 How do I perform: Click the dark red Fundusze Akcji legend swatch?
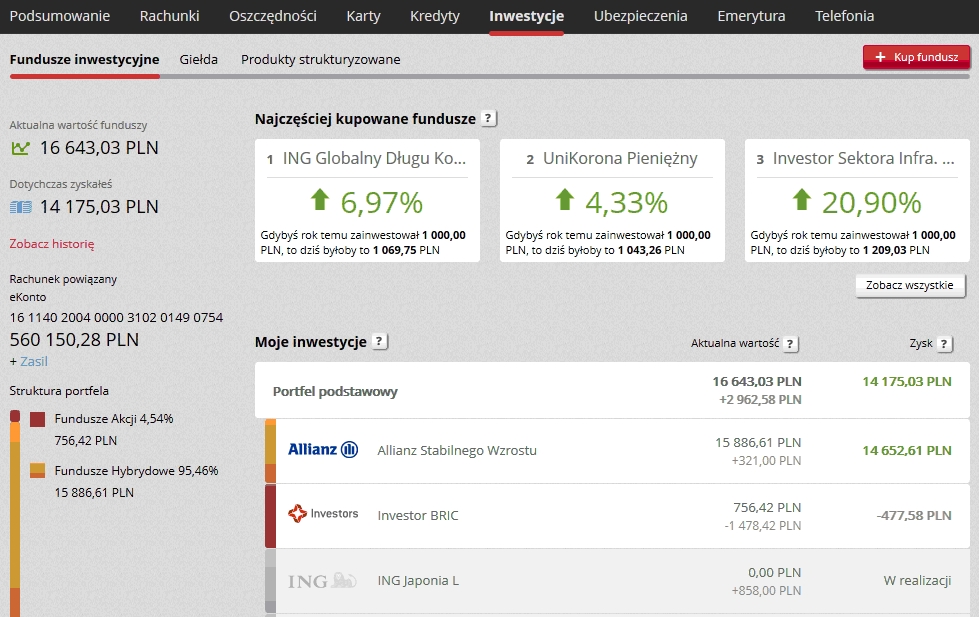[37, 419]
